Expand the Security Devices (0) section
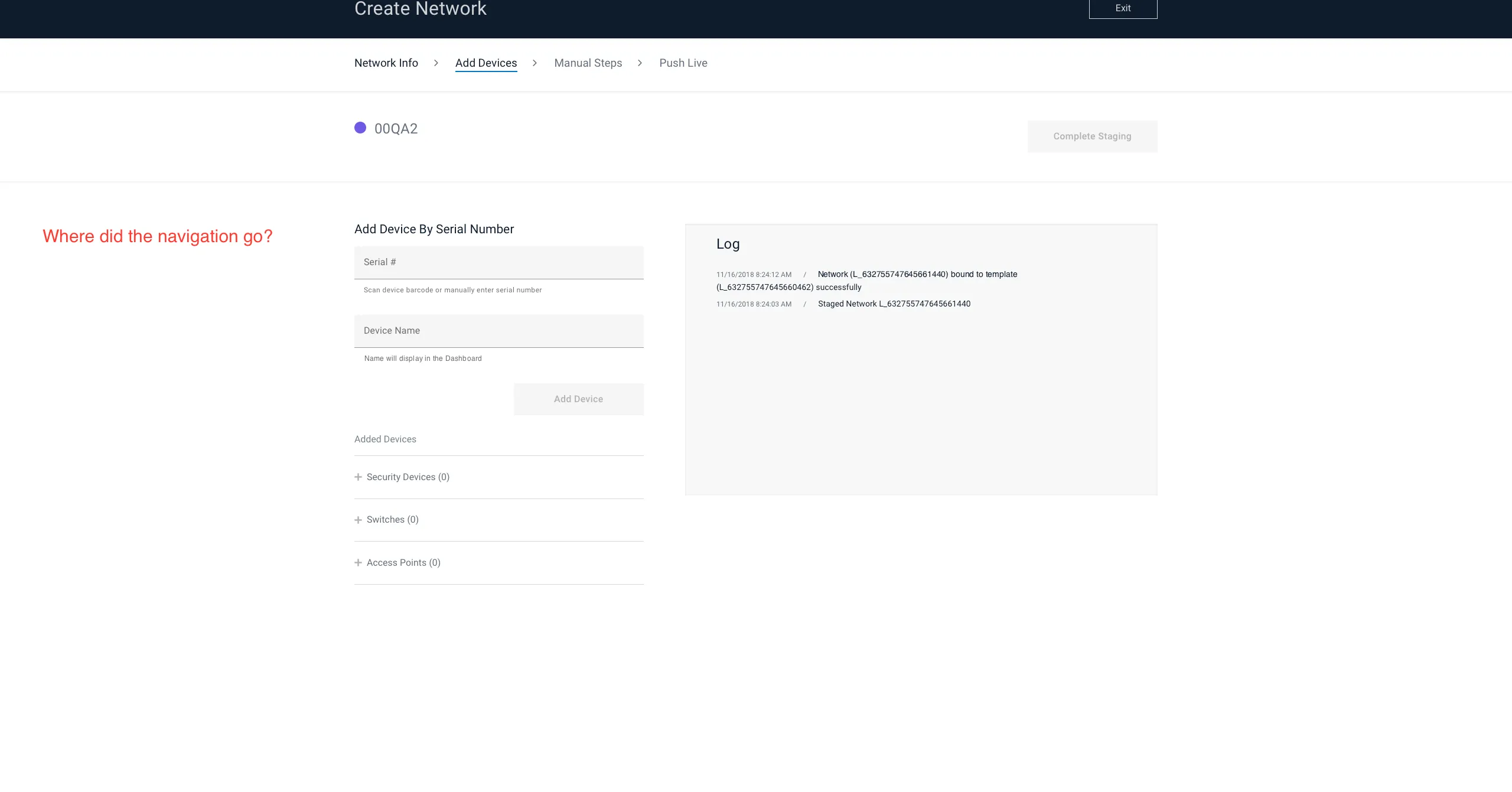 click(499, 477)
